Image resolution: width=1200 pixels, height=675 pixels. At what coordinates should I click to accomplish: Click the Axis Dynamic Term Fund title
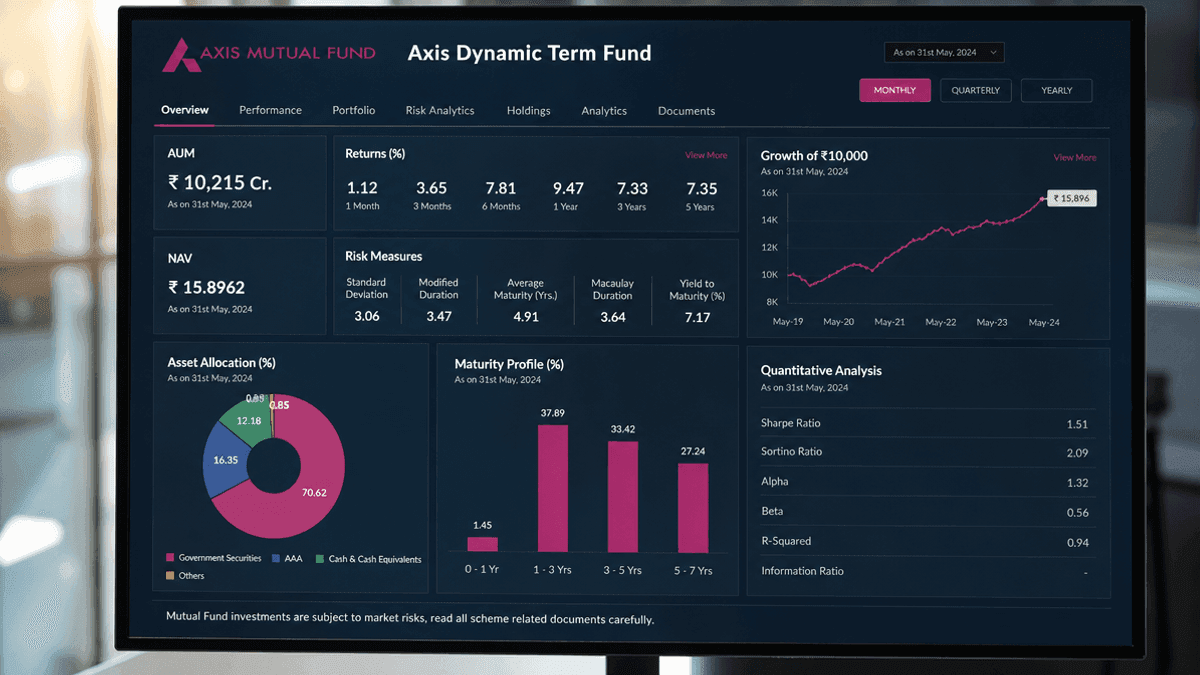coord(529,53)
